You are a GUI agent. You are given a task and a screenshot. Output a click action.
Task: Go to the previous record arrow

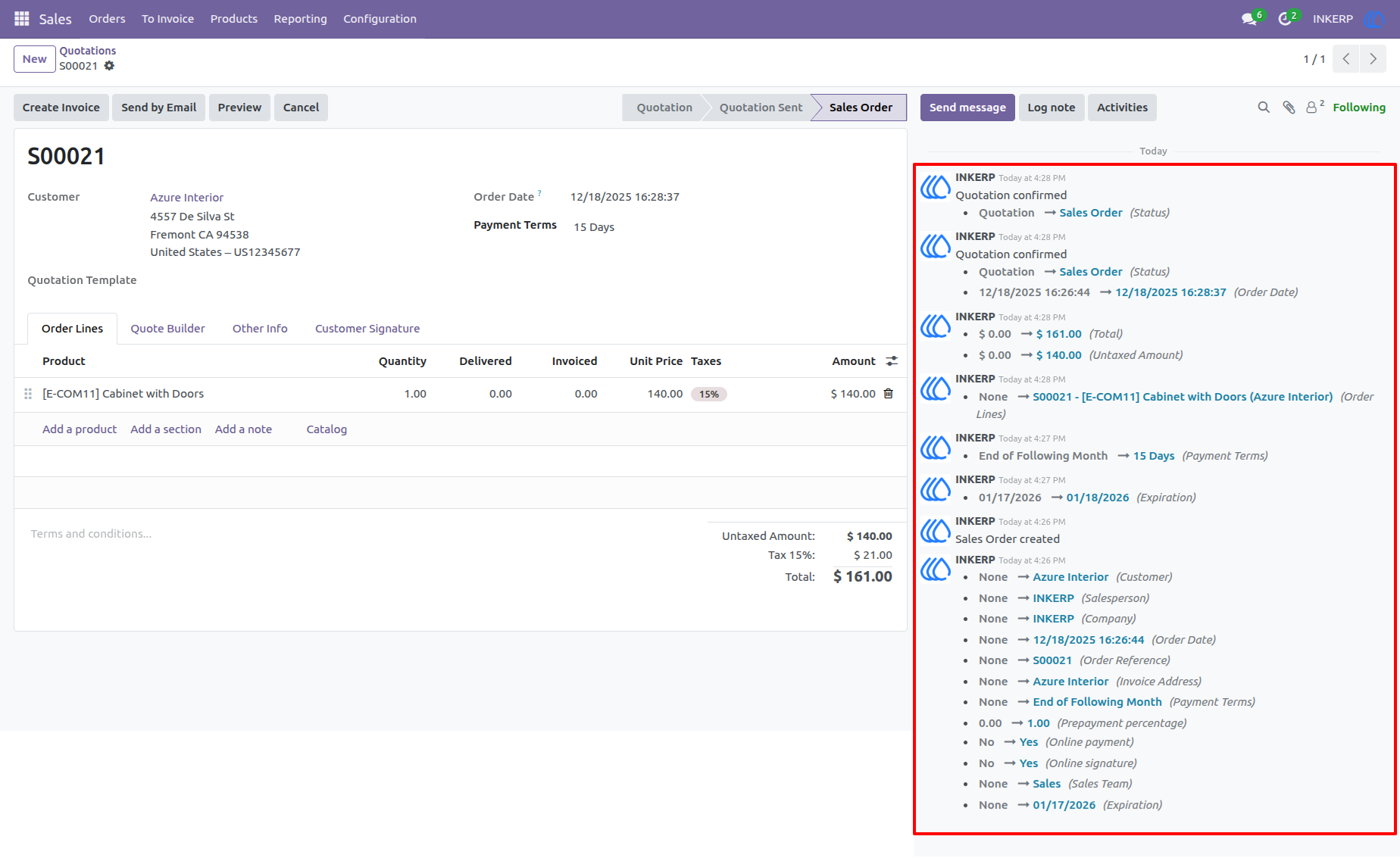(1346, 59)
